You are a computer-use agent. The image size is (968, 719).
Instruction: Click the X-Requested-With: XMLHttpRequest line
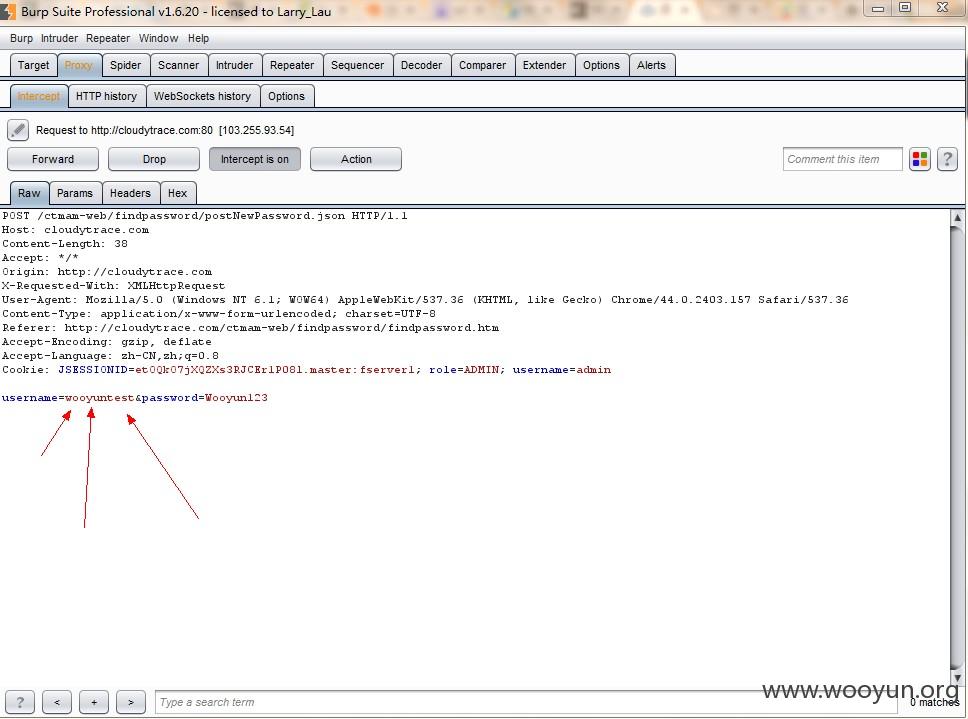(114, 286)
